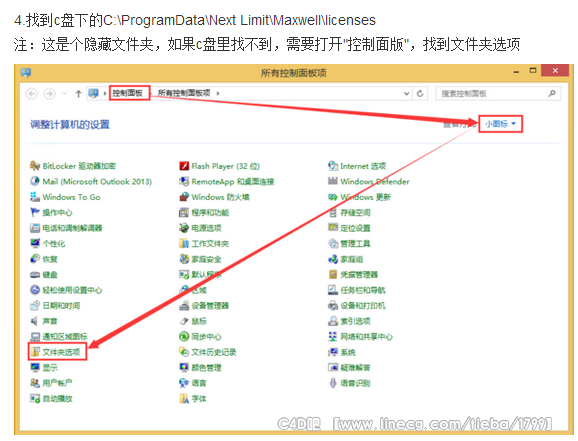
Task: Open the 日期和时间 clock icon
Action: click(x=35, y=306)
